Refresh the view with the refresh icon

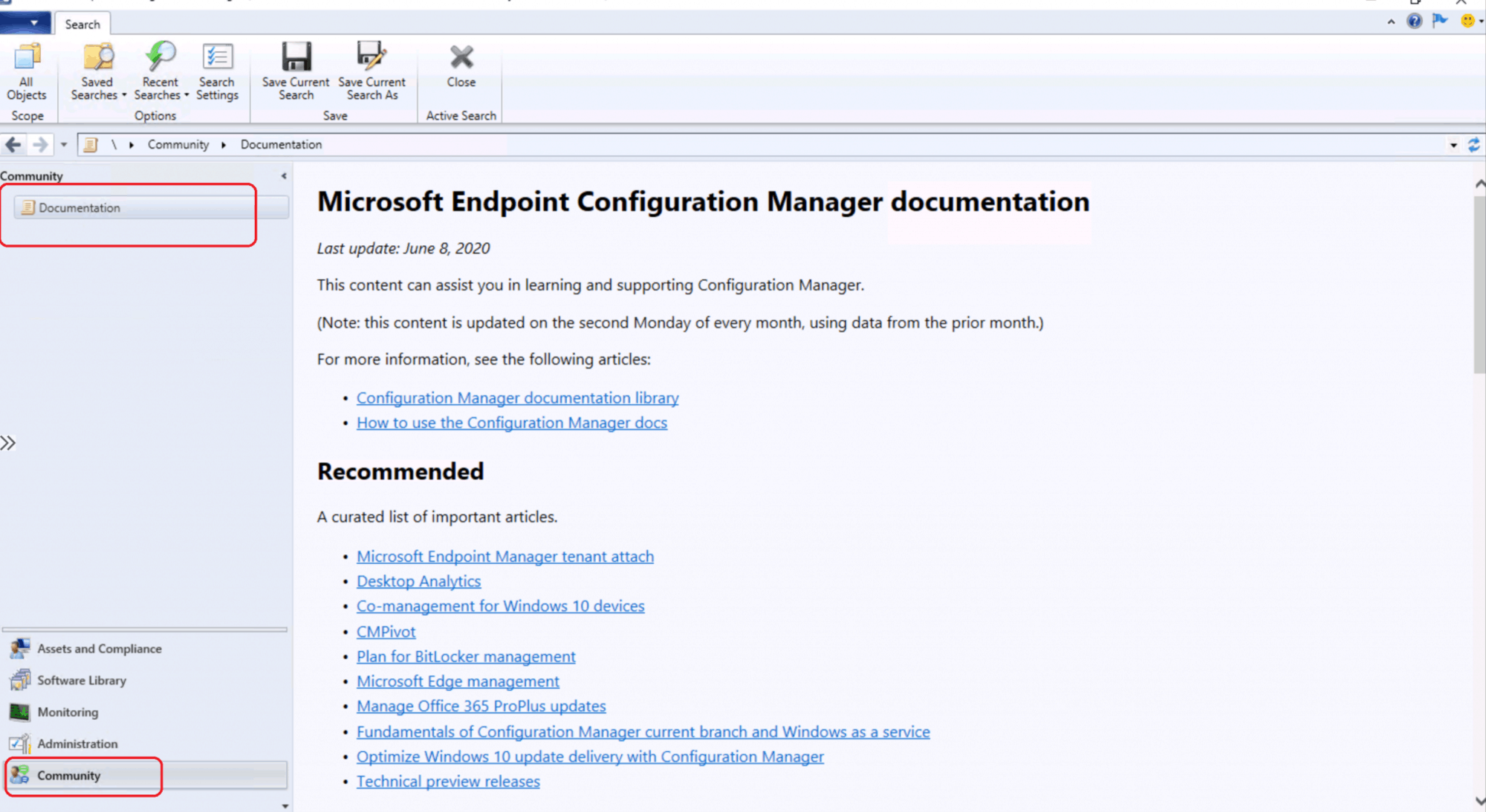coord(1474,145)
